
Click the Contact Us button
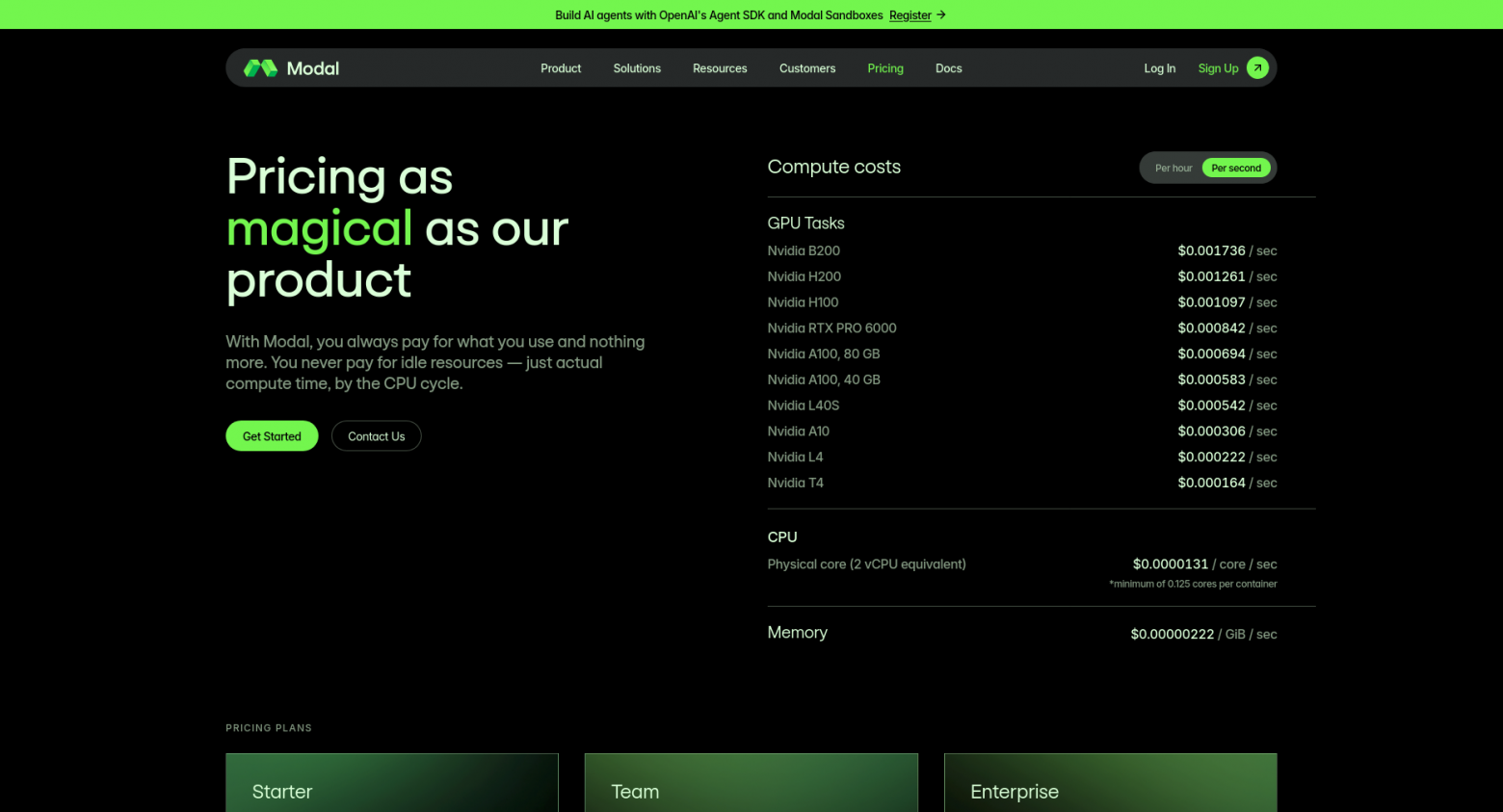point(377,436)
